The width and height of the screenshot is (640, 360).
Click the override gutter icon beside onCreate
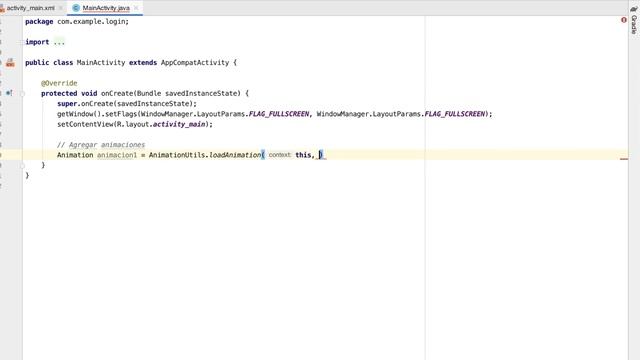pyautogui.click(x=9, y=93)
